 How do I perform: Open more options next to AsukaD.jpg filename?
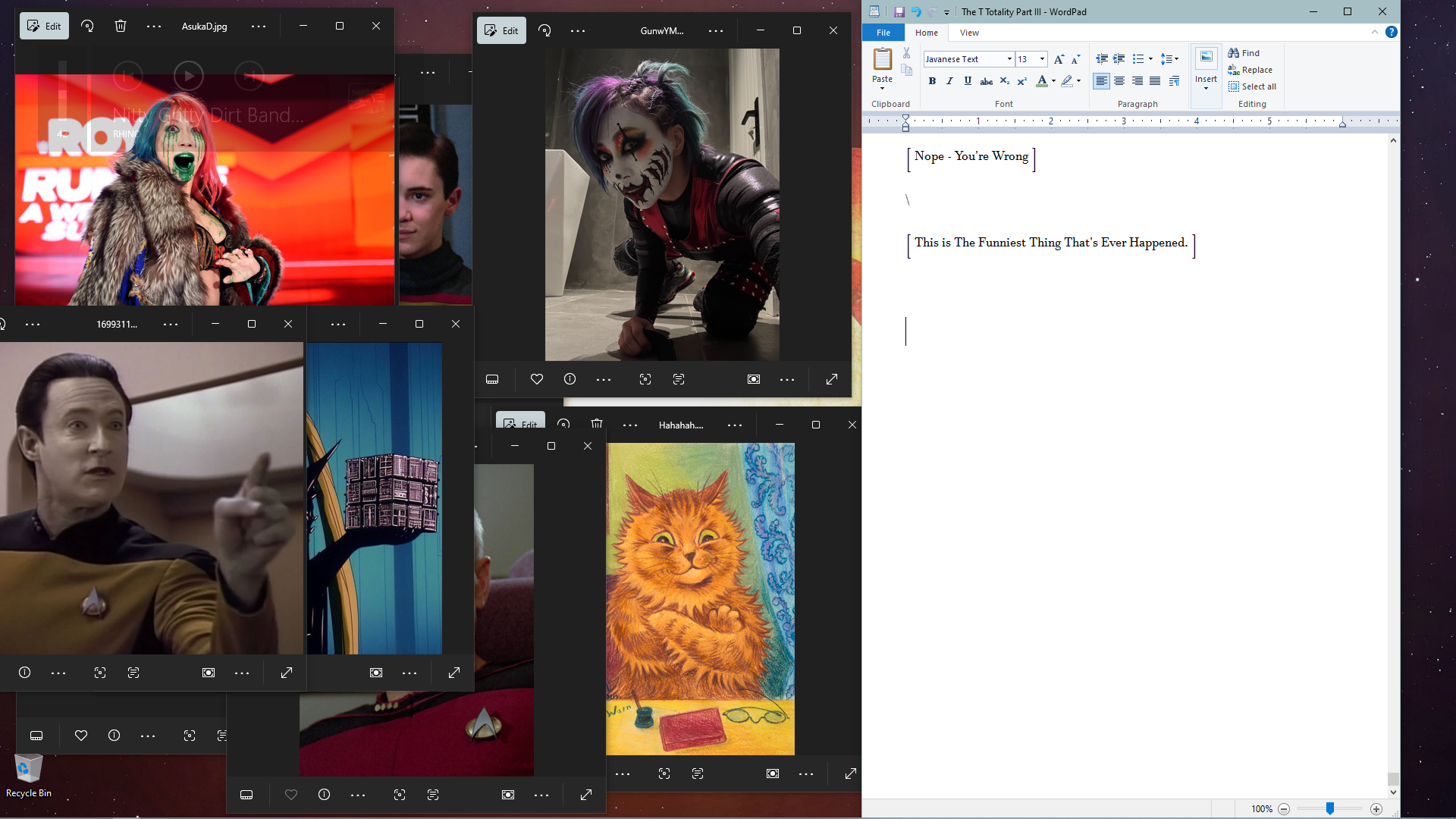pos(259,26)
